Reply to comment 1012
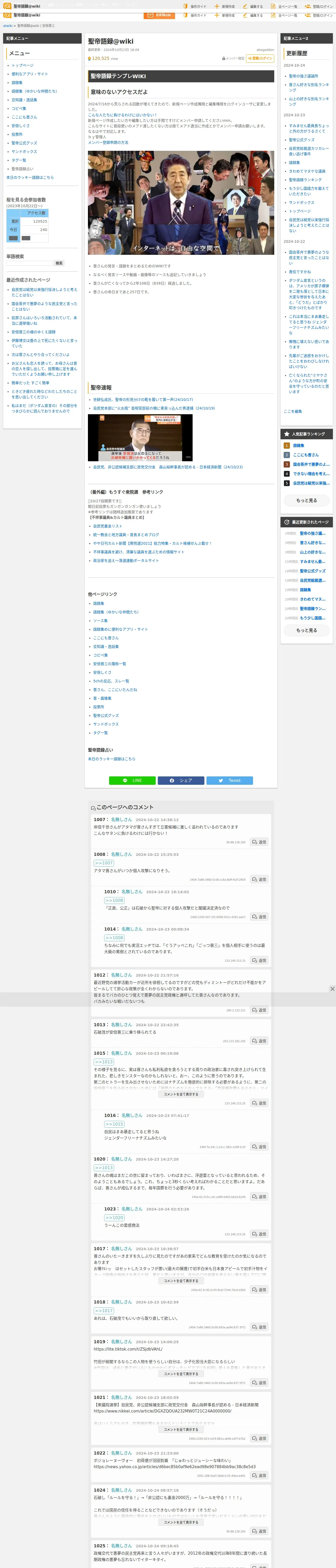Screen dimensions: 336x1568 tap(259, 1010)
